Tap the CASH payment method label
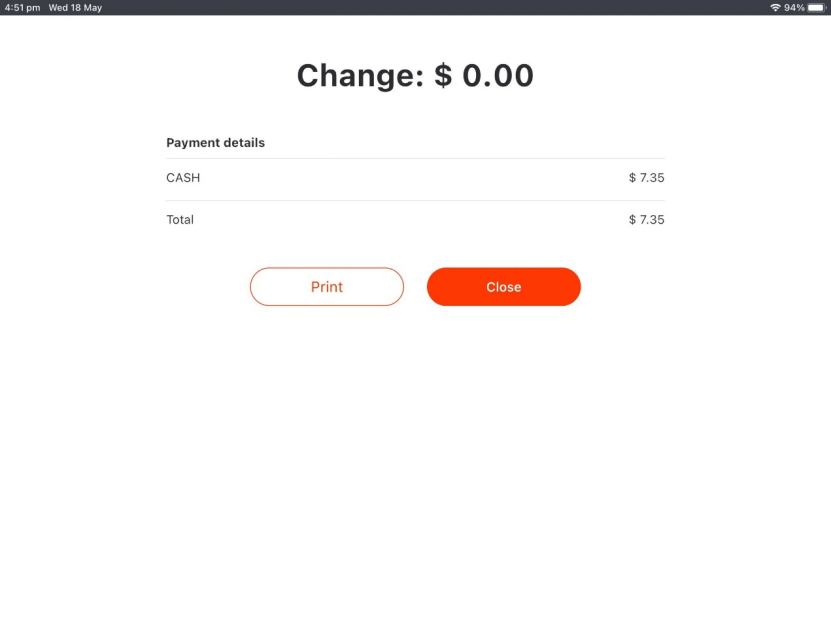The image size is (831, 623). pyautogui.click(x=183, y=177)
